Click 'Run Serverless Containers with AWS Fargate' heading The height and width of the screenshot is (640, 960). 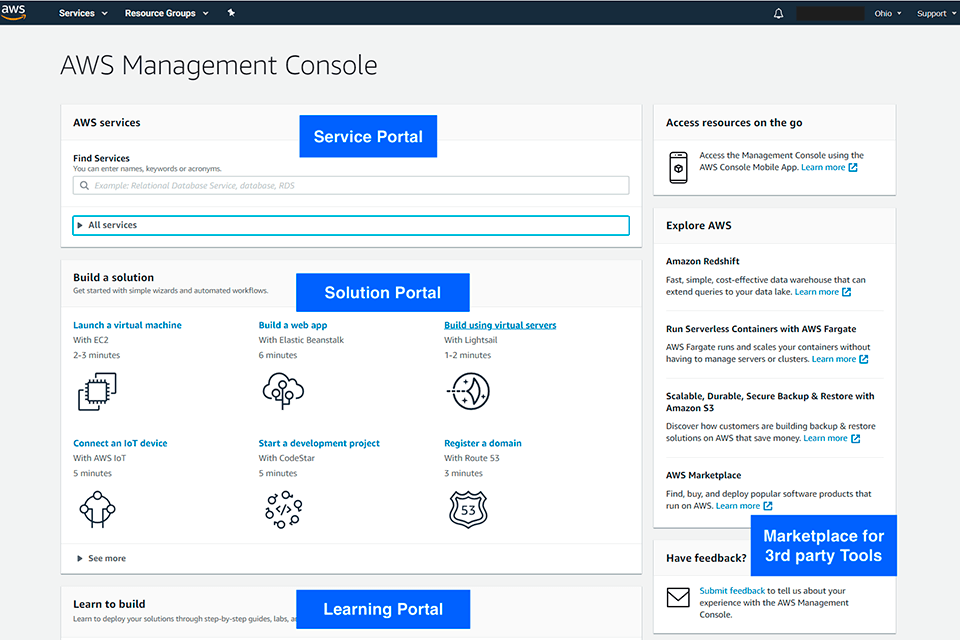pos(761,329)
